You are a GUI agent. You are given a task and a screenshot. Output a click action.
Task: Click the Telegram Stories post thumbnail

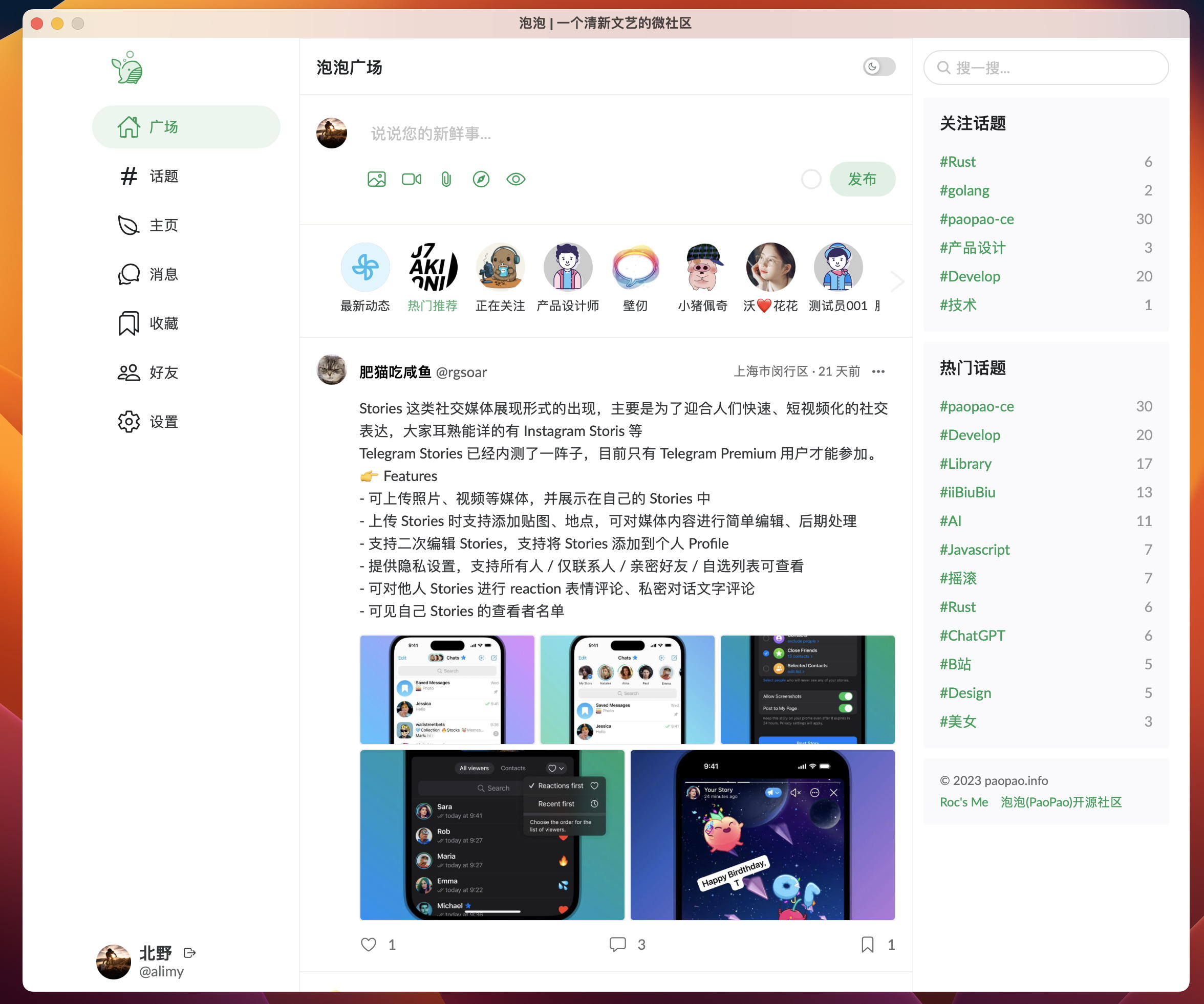click(448, 687)
